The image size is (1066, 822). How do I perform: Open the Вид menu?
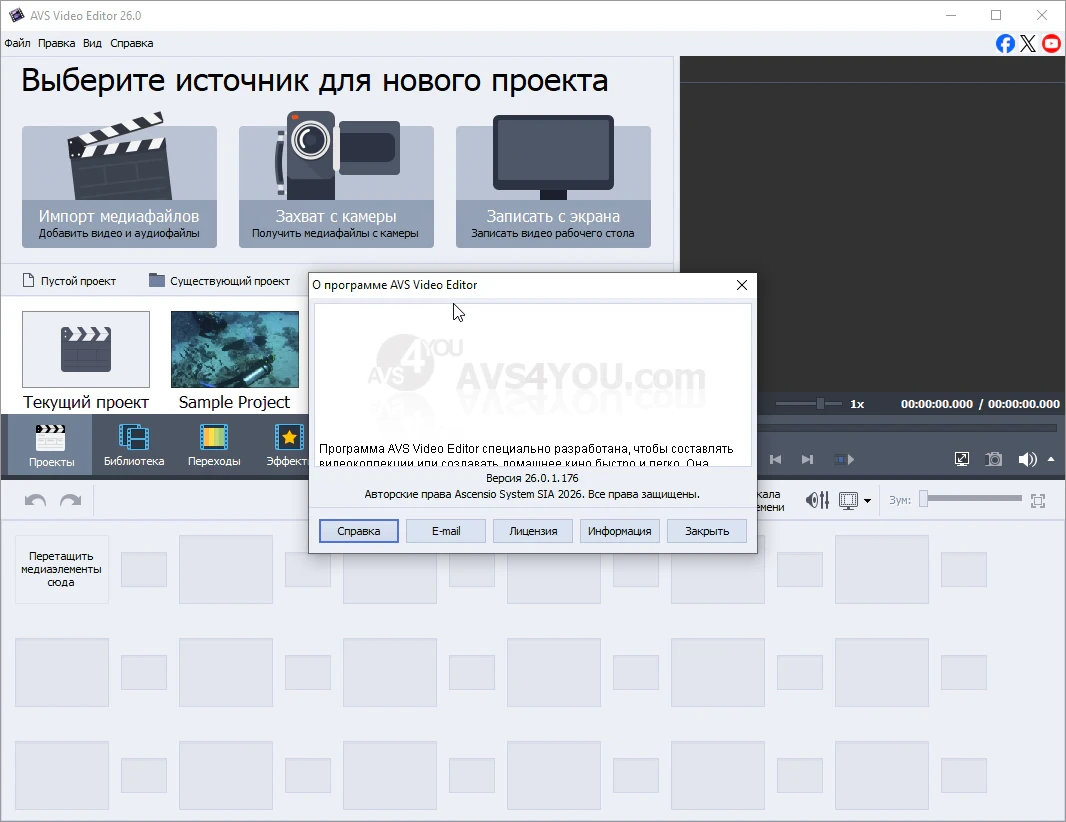(92, 43)
